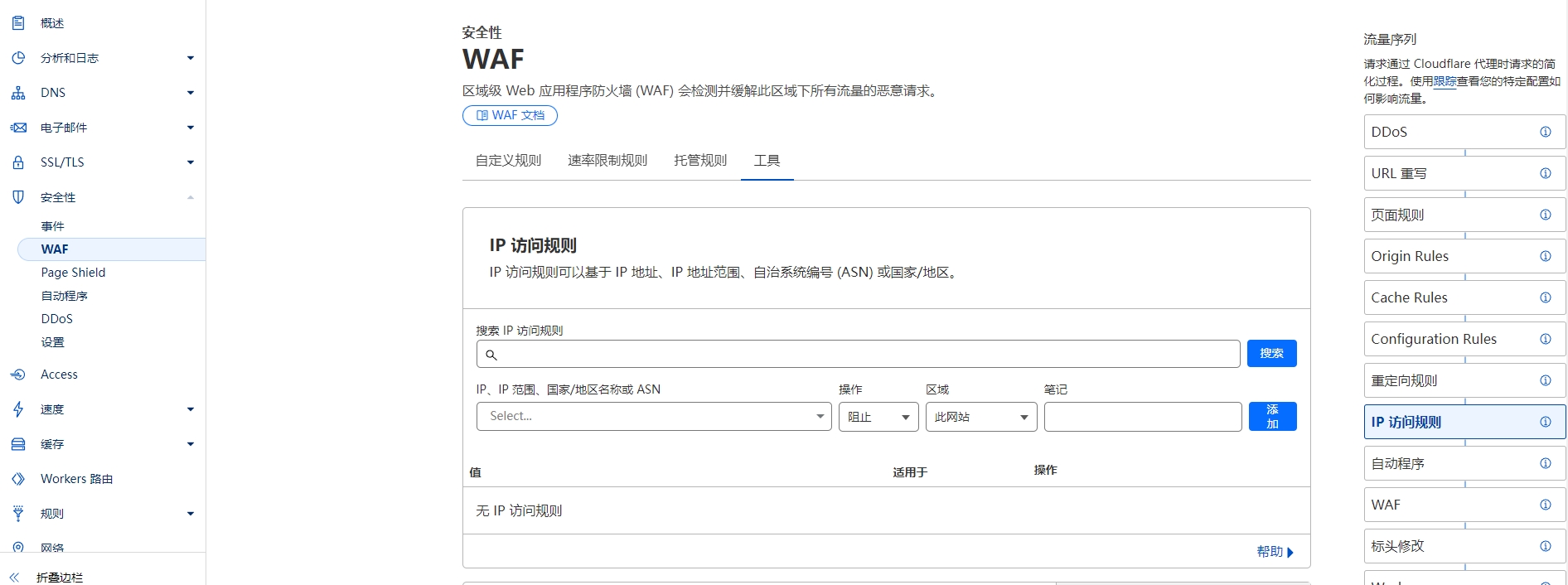This screenshot has width=1568, height=585.
Task: Click the search magnifier icon in IP rules field
Action: tap(491, 355)
